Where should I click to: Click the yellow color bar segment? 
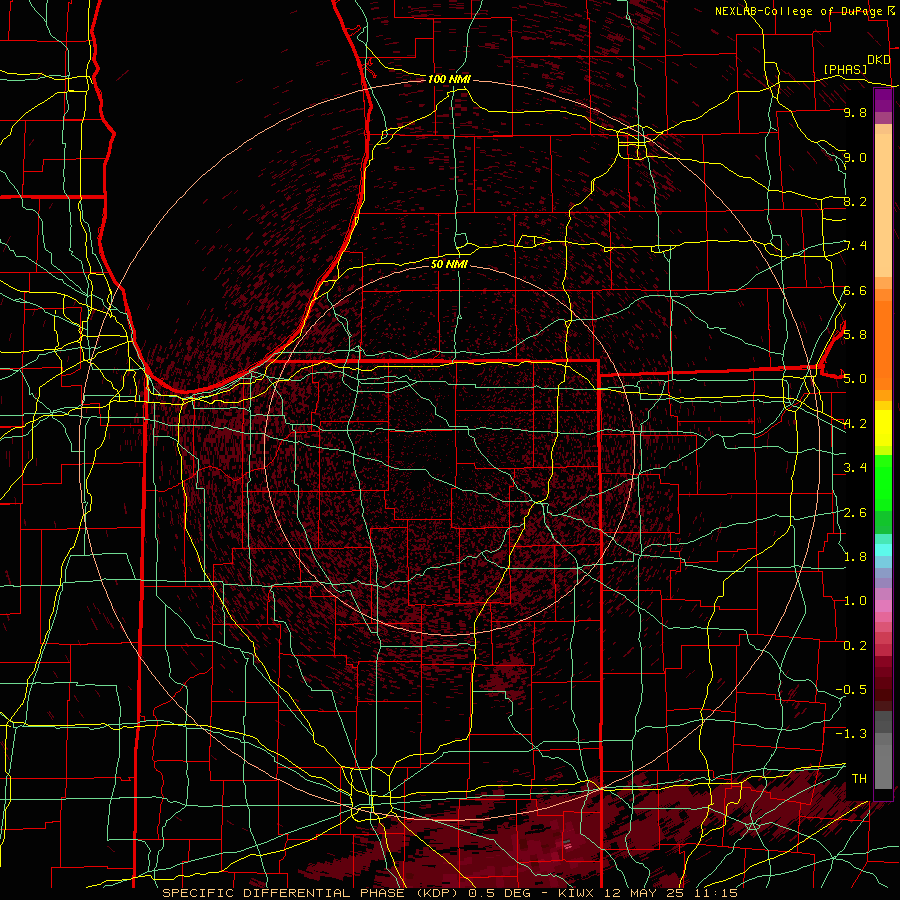pyautogui.click(x=883, y=428)
